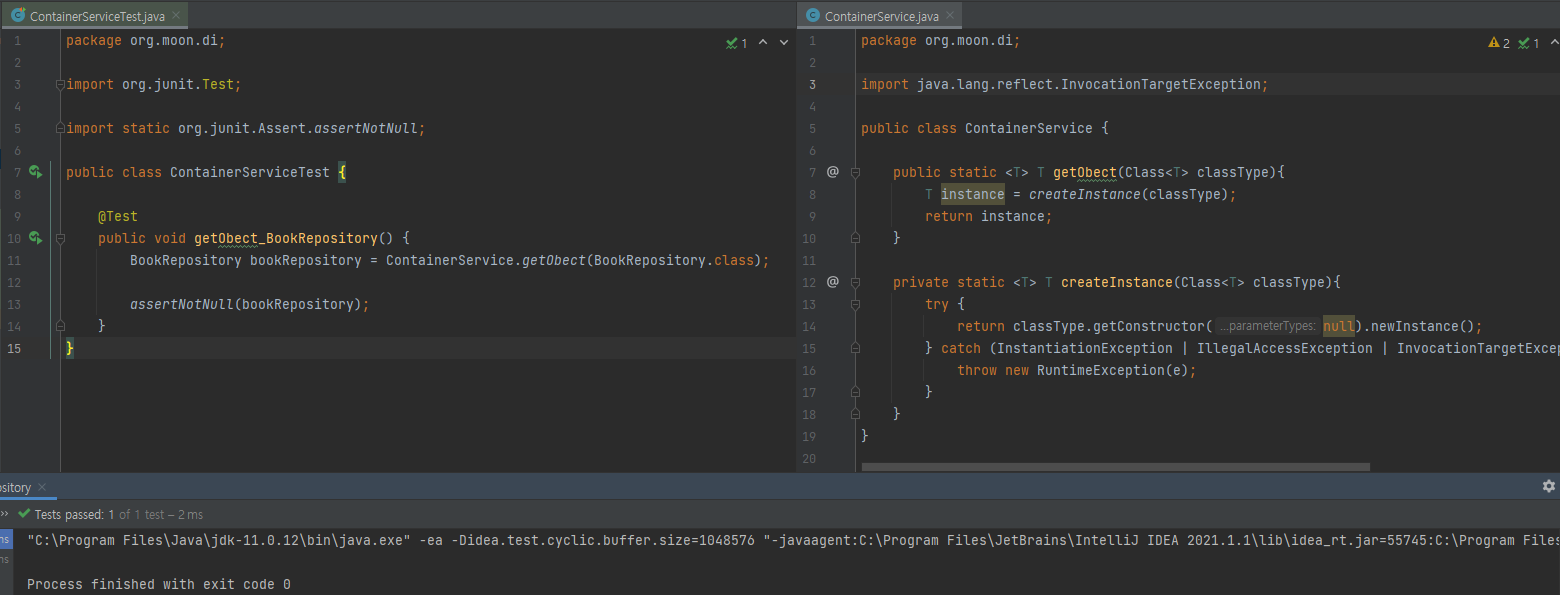1560x595 pixels.
Task: Switch to ContainerService.java tab
Action: click(x=880, y=16)
